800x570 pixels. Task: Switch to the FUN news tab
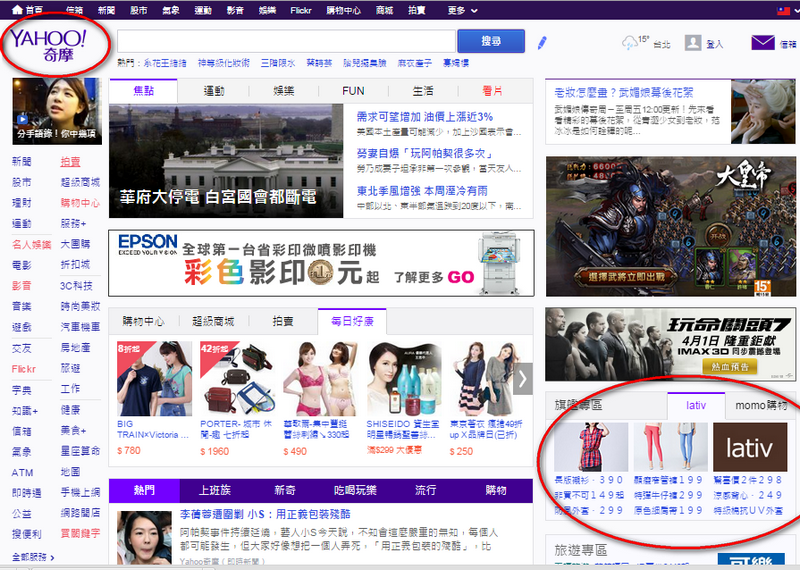(353, 91)
